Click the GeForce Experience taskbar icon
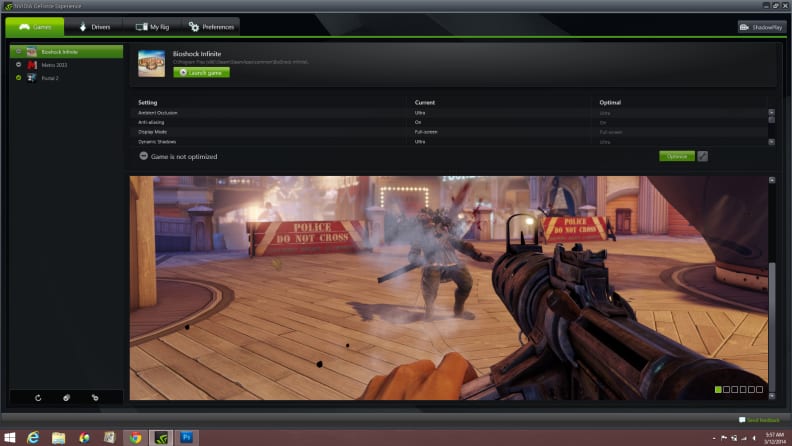The height and width of the screenshot is (446, 792). (x=161, y=437)
